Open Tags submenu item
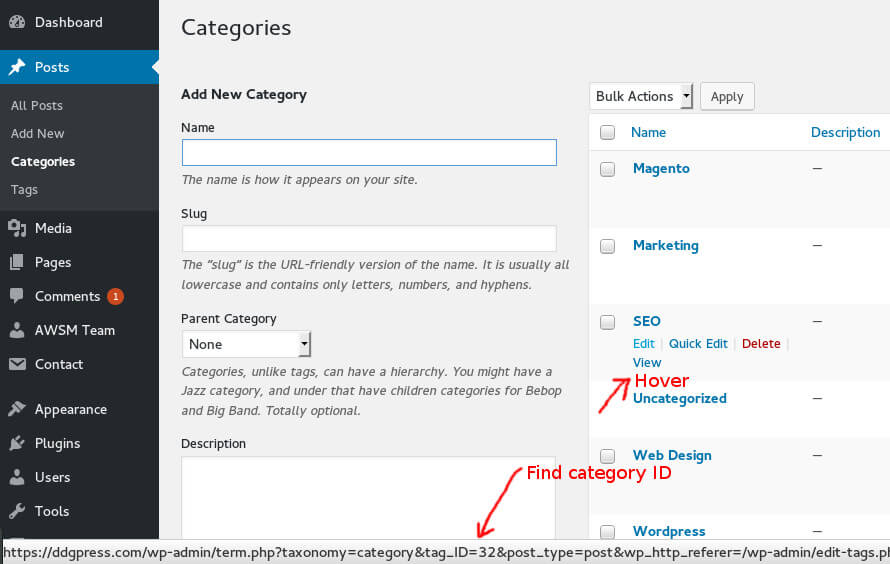 pyautogui.click(x=24, y=190)
